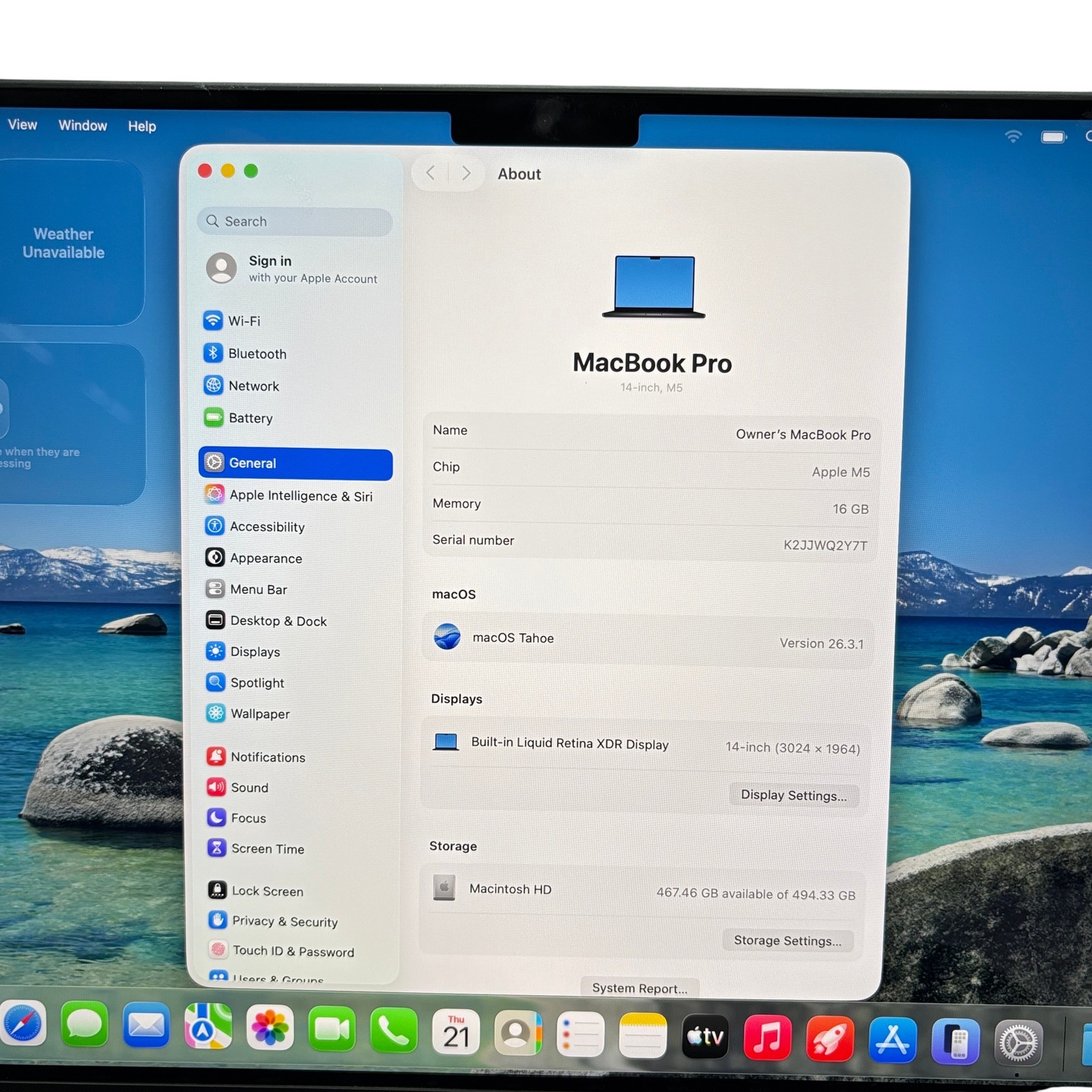Select General in the sidebar
The width and height of the screenshot is (1092, 1092).
point(295,463)
